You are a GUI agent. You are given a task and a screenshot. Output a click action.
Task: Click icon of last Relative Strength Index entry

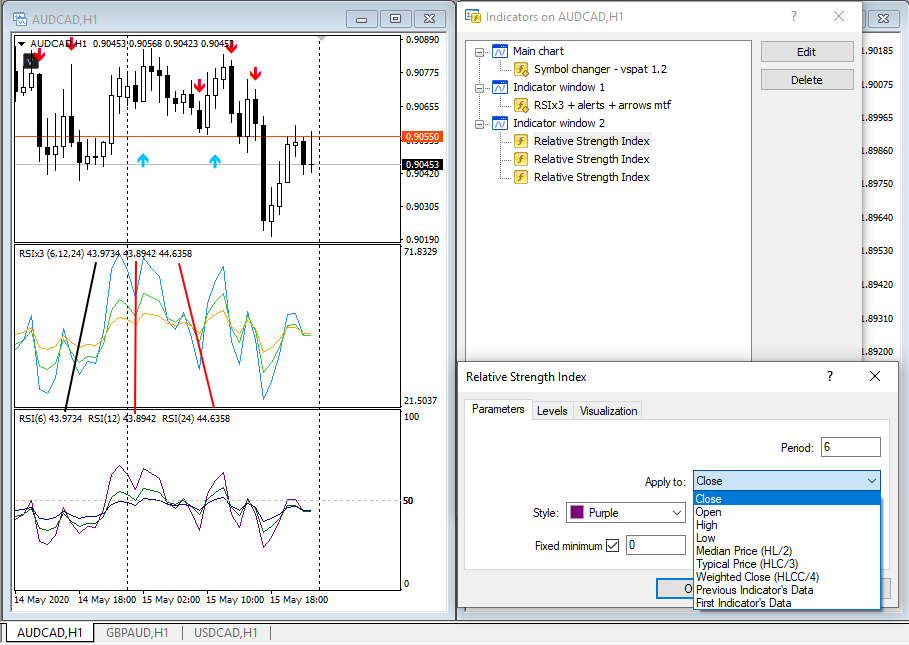(521, 177)
